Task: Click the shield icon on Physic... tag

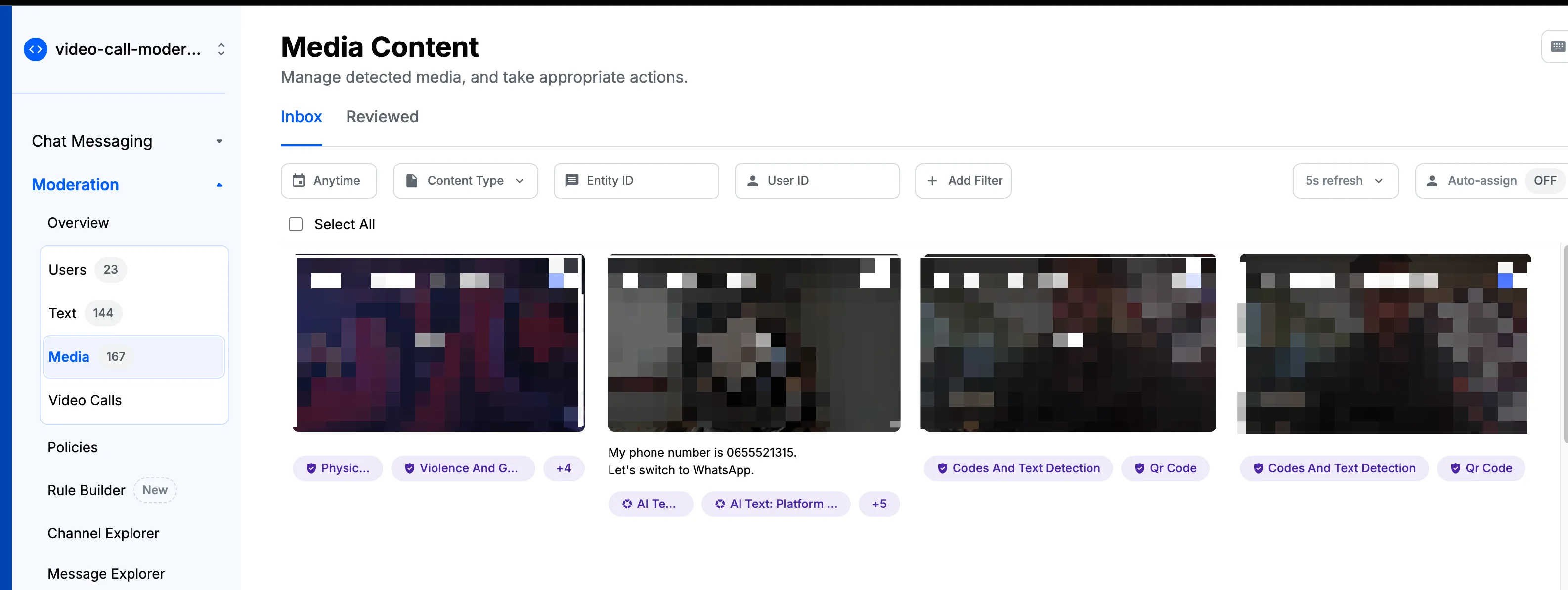Action: [x=311, y=468]
